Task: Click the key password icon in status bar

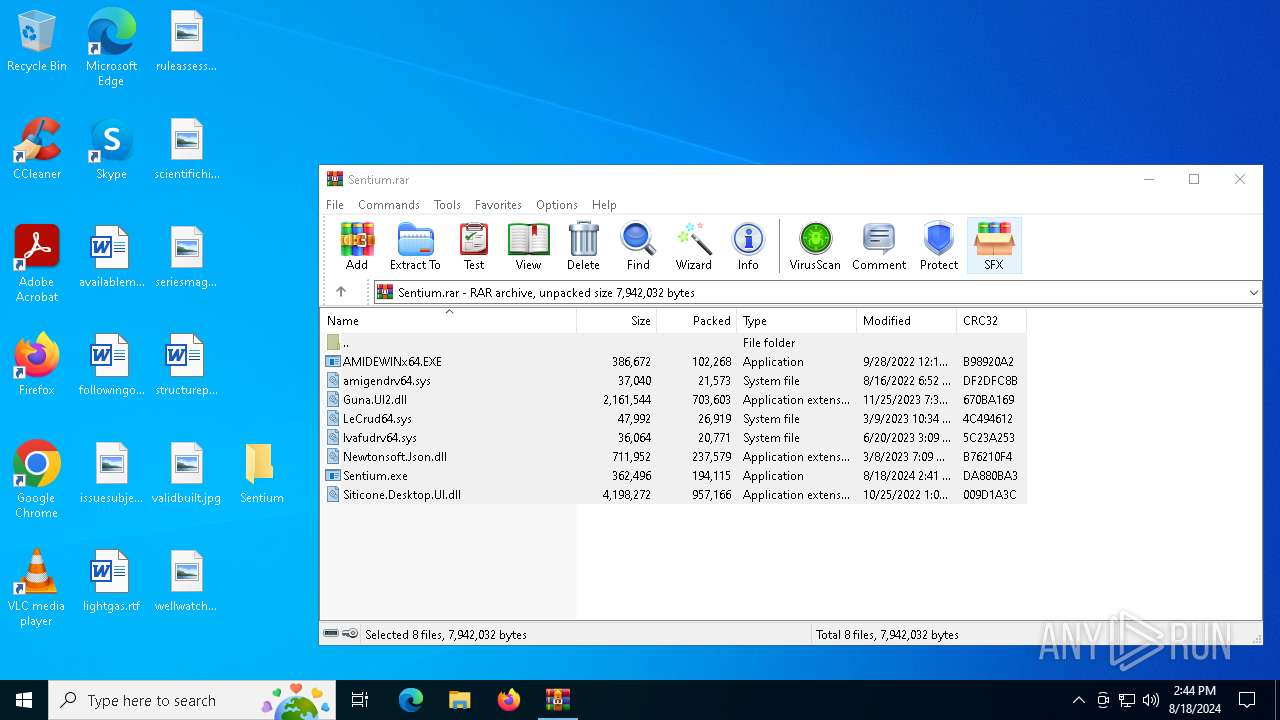Action: coord(350,634)
